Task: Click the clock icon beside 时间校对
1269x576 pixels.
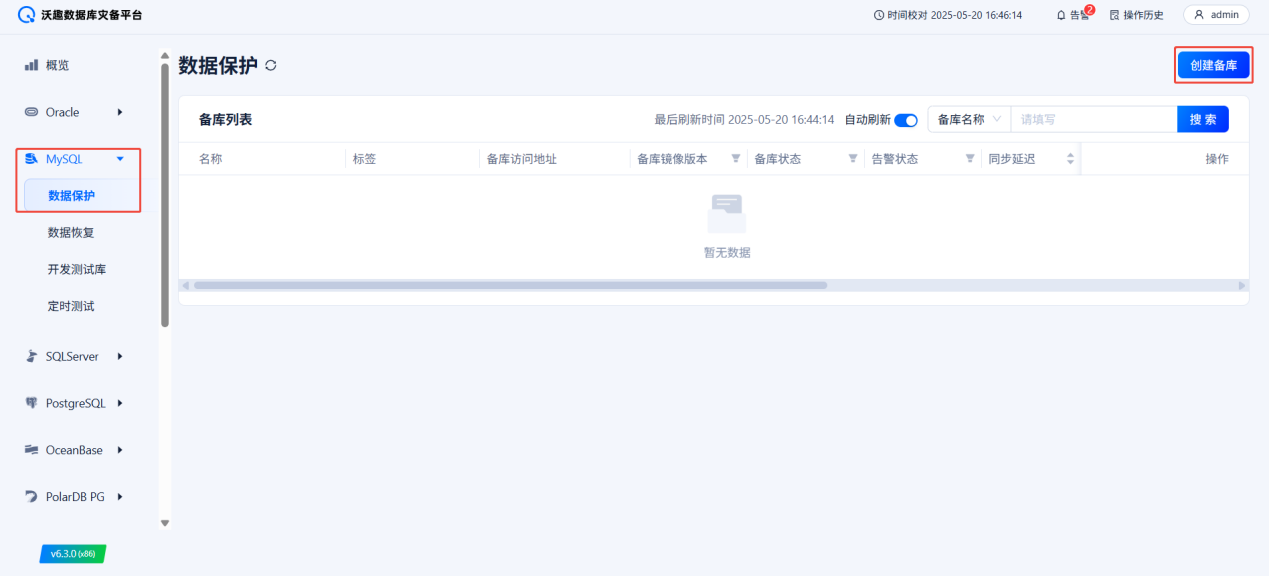Action: click(879, 15)
